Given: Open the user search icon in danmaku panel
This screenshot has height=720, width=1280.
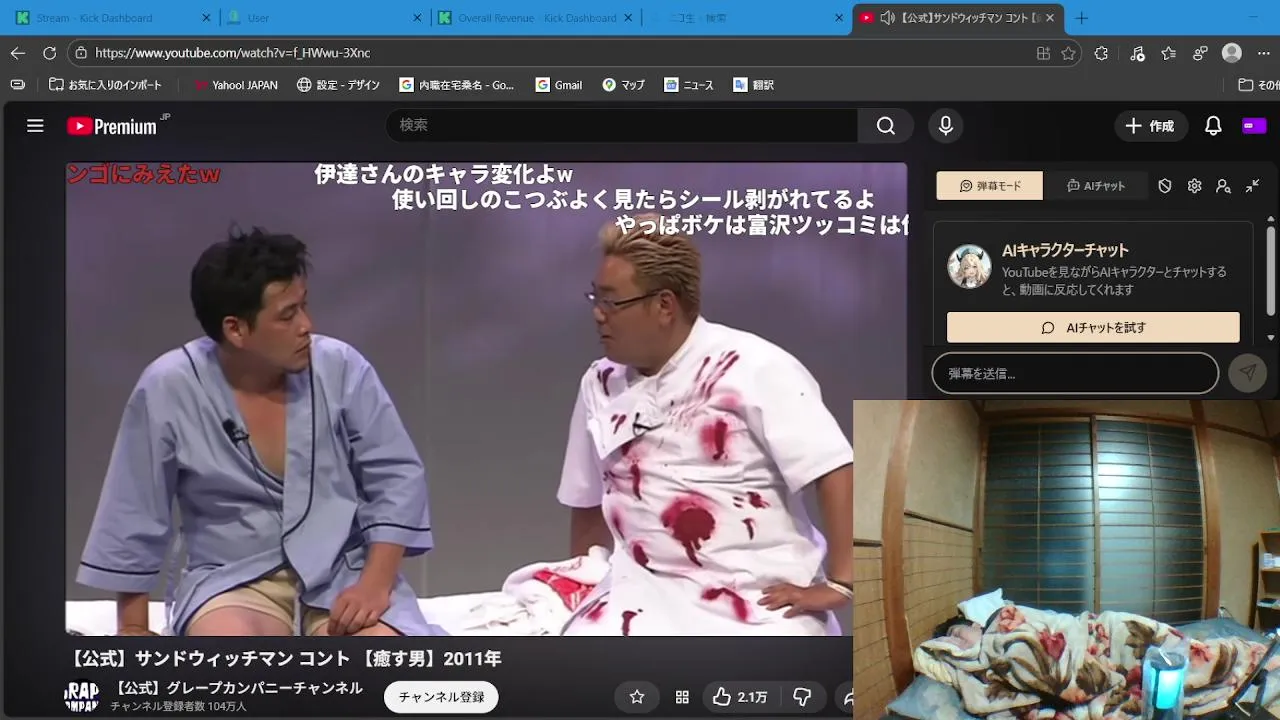Looking at the screenshot, I should (1223, 186).
